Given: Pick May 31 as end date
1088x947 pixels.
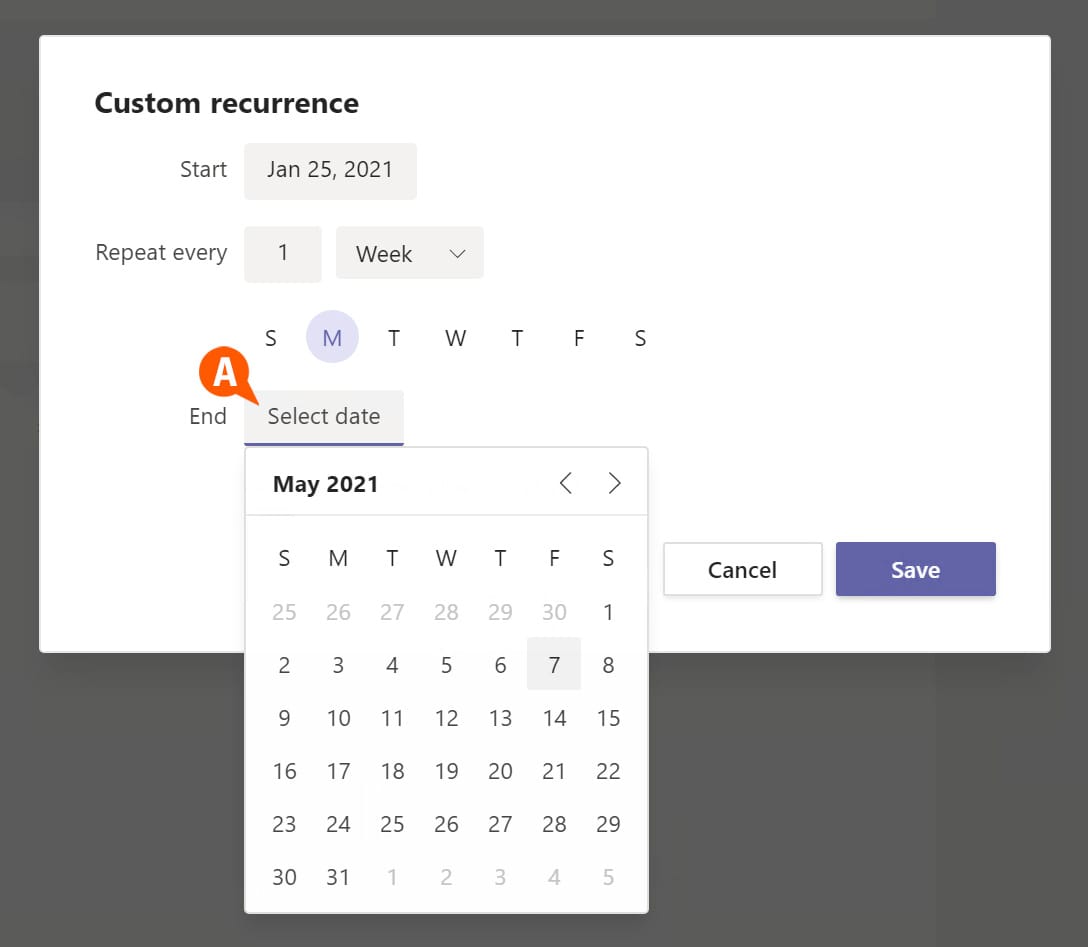Looking at the screenshot, I should [338, 877].
